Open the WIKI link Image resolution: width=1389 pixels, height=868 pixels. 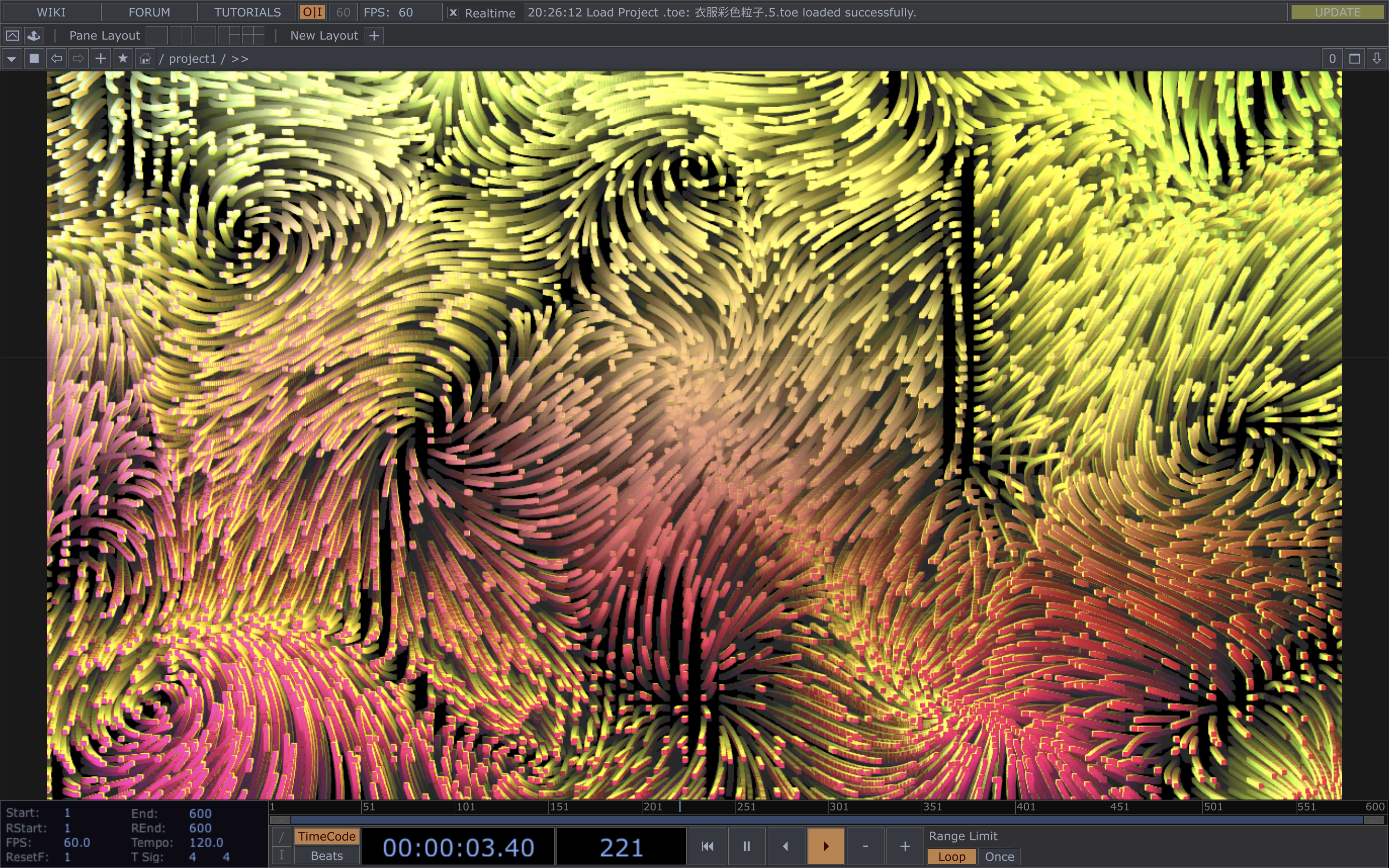point(51,12)
